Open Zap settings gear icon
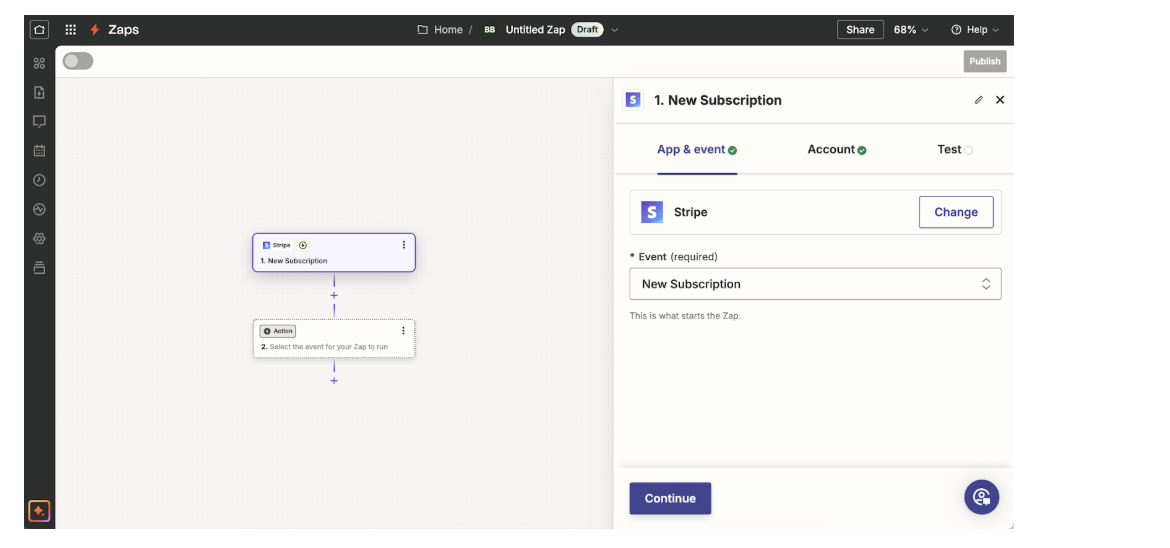Viewport: 1170px width, 548px height. click(x=40, y=239)
